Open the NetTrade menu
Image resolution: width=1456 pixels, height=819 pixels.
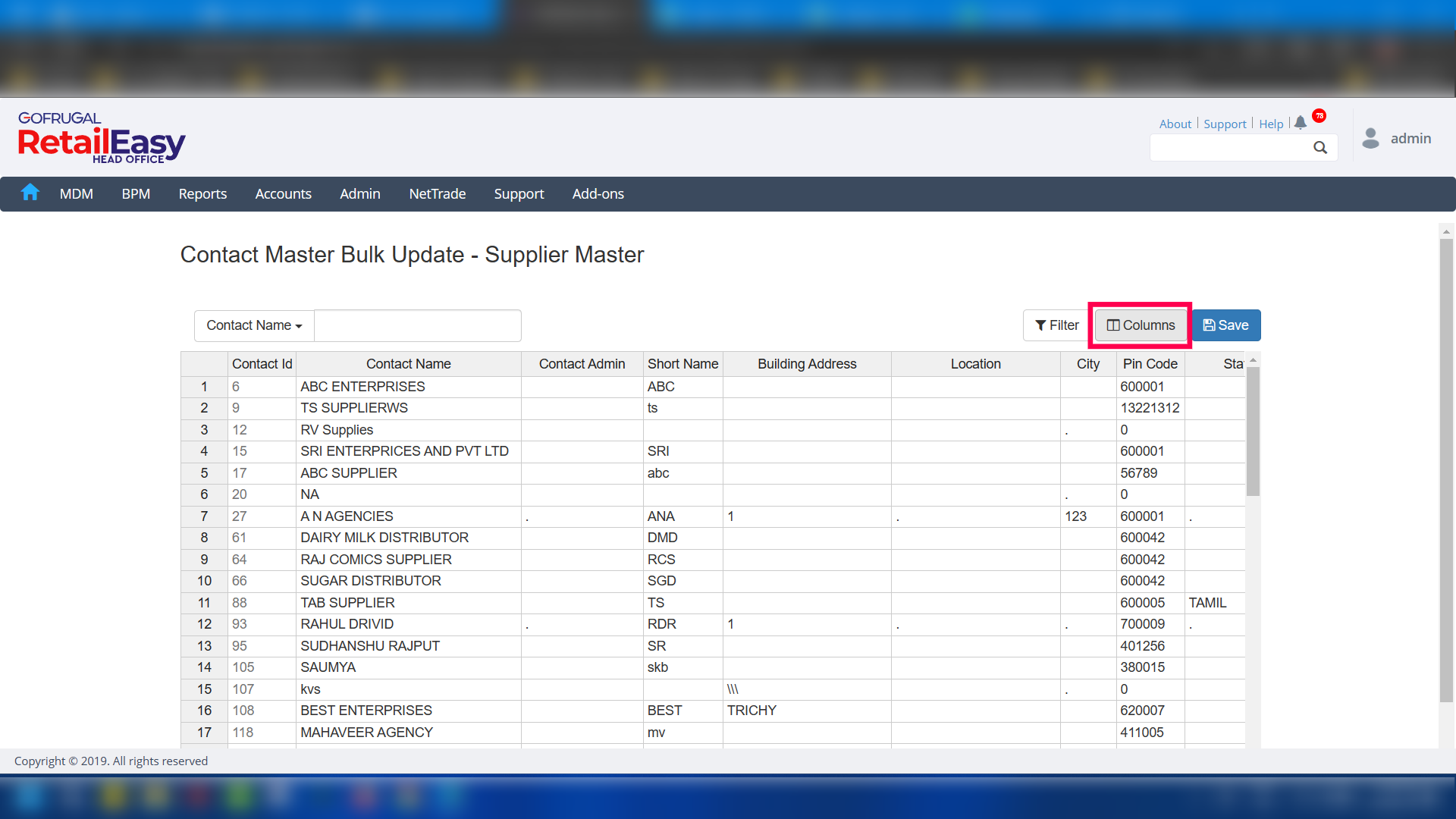pos(437,194)
